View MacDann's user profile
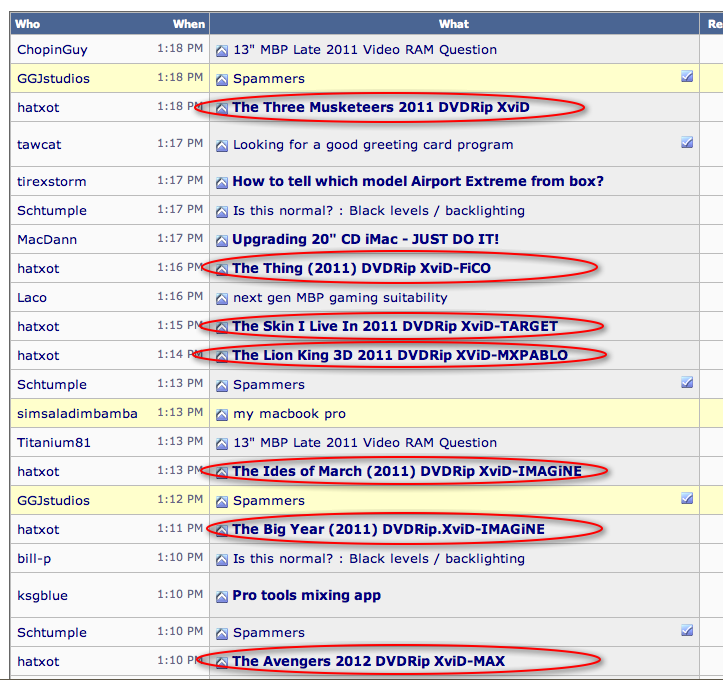 (x=47, y=240)
